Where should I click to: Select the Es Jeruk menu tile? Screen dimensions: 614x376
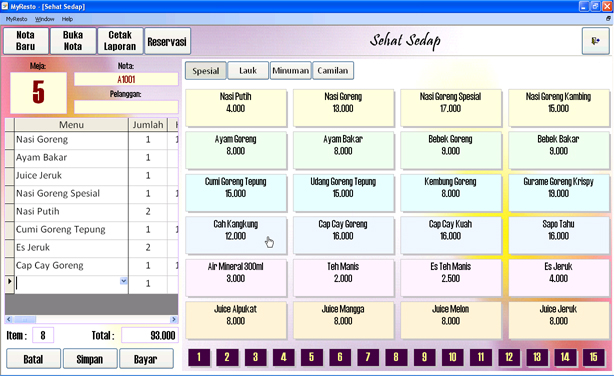coord(559,278)
